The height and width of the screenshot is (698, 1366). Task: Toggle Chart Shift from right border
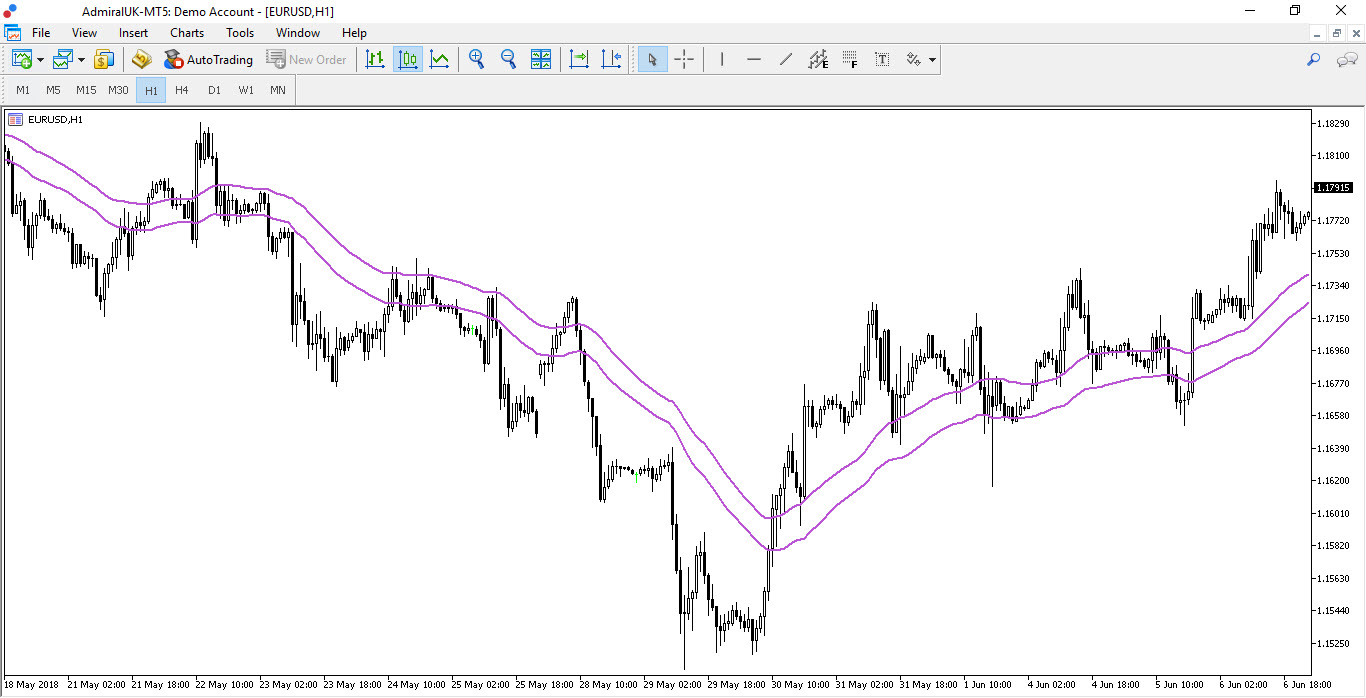click(611, 59)
